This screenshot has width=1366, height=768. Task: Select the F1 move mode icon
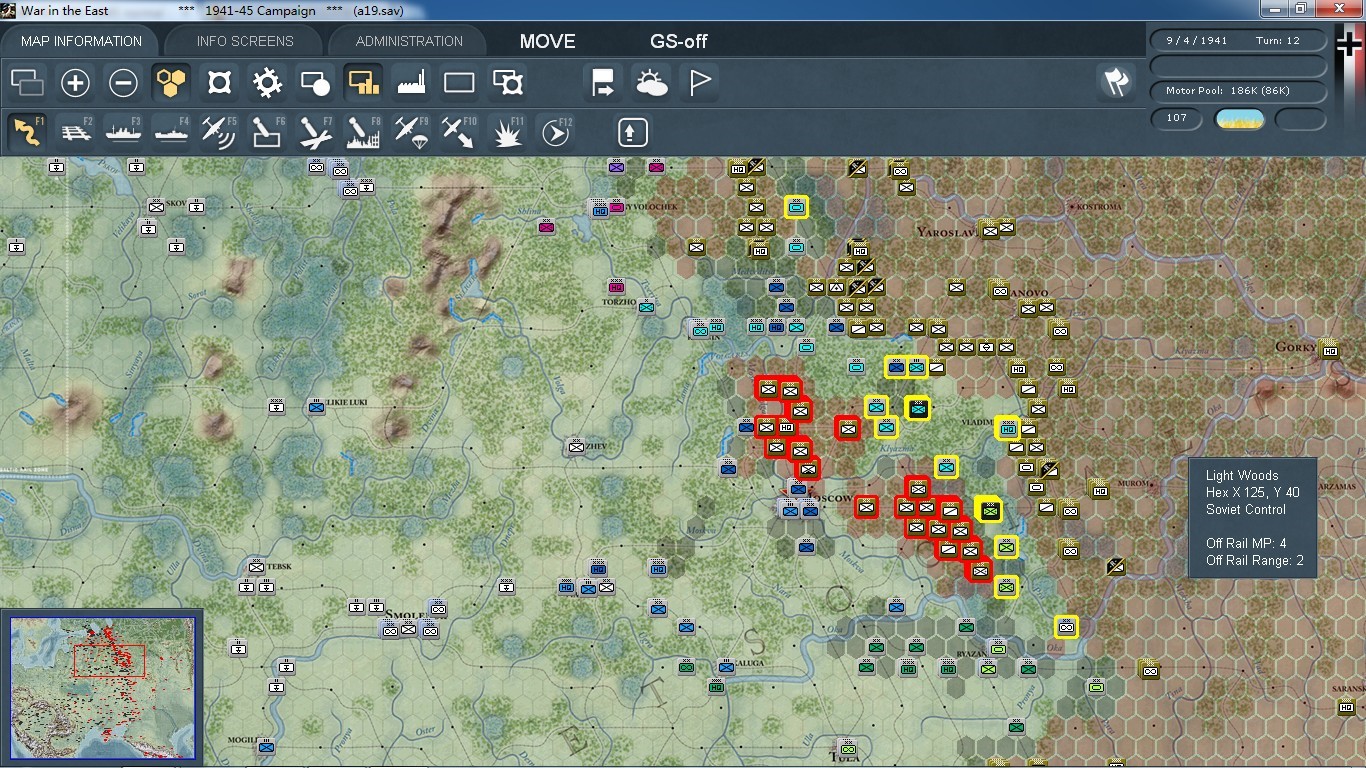tap(27, 132)
